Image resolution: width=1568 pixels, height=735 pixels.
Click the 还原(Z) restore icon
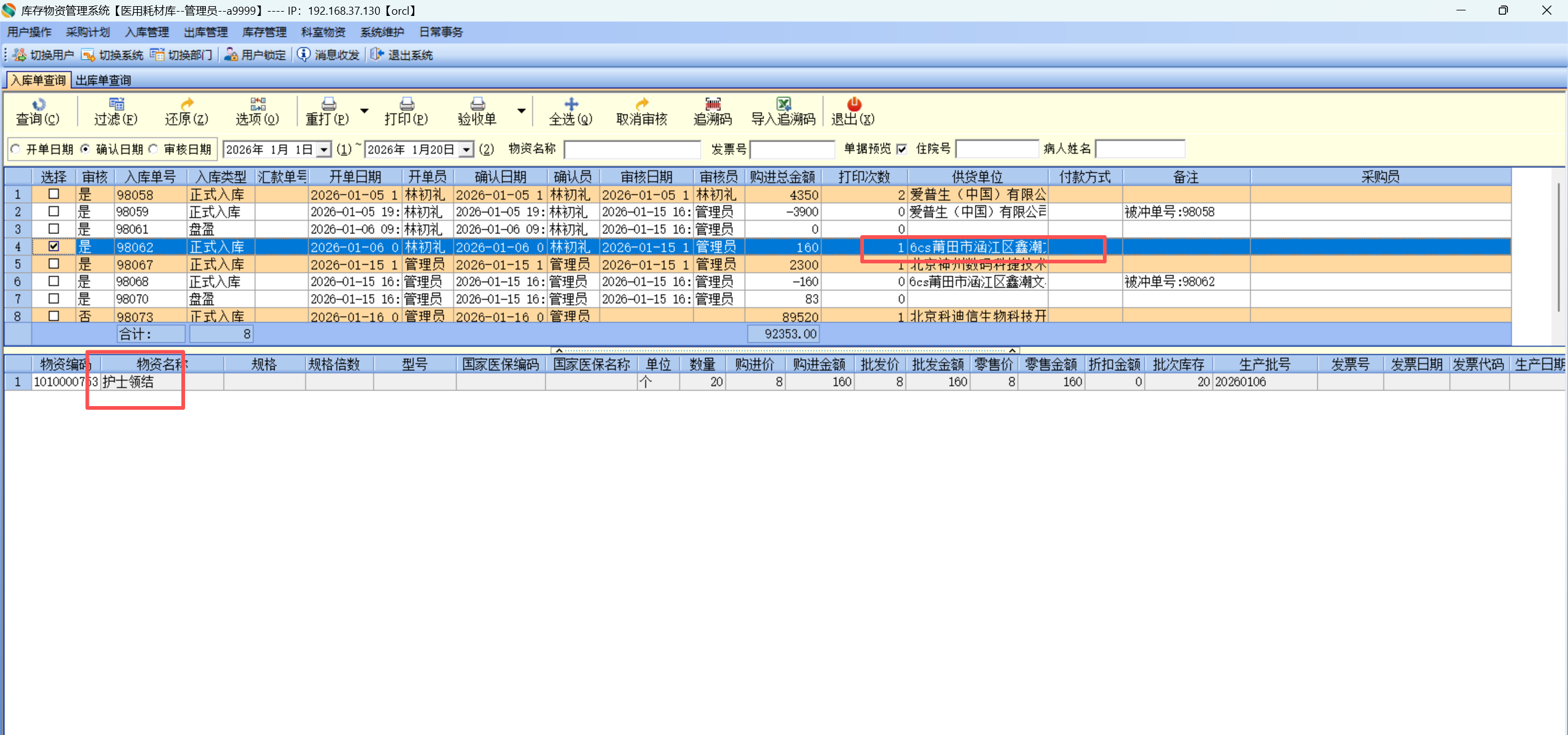[x=187, y=105]
